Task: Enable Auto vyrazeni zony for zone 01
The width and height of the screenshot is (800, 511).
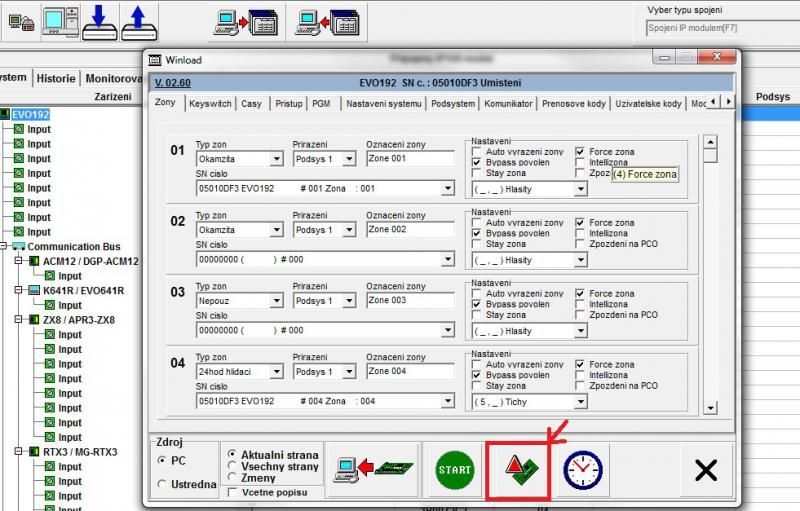Action: click(x=477, y=152)
